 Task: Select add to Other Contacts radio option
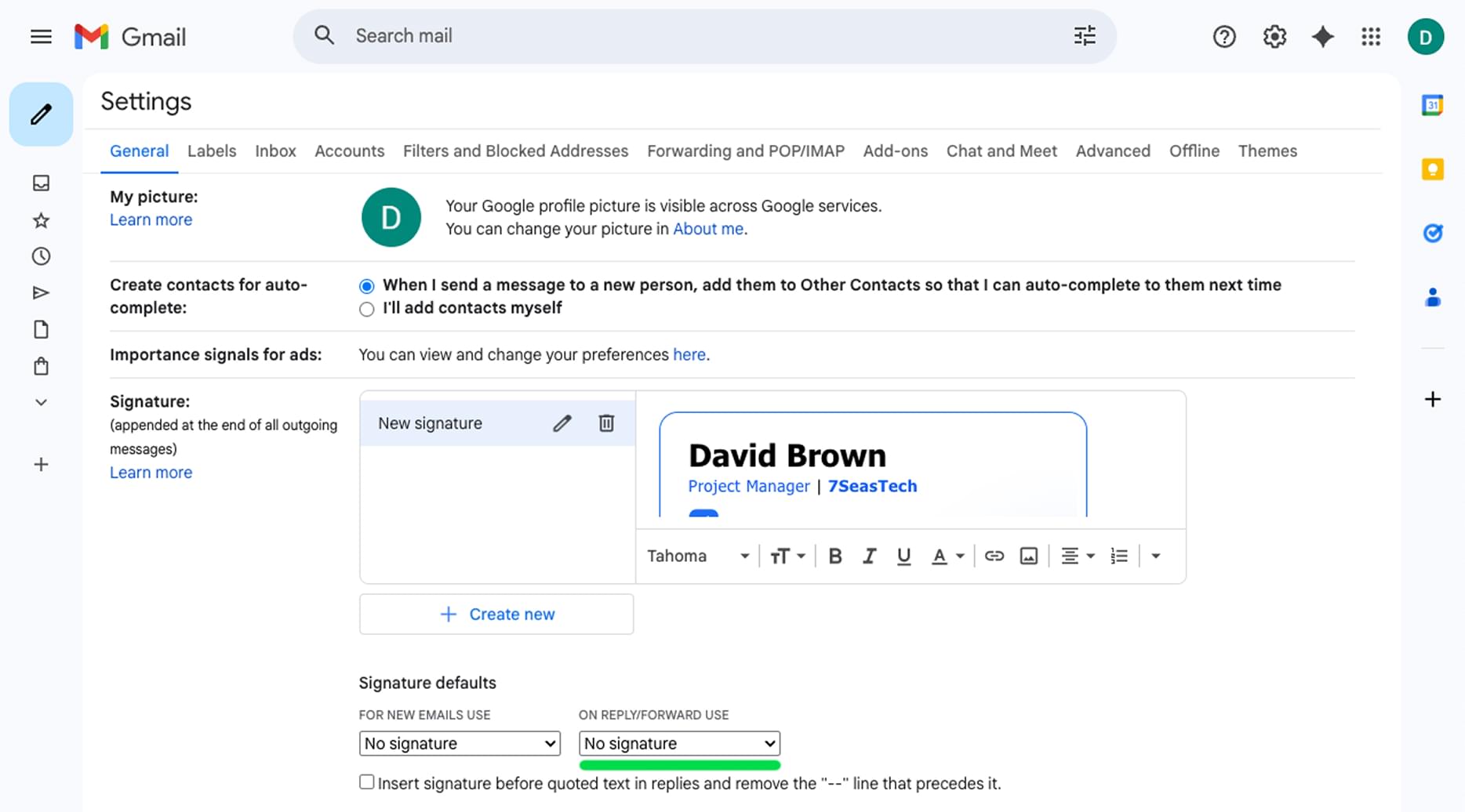pos(366,285)
